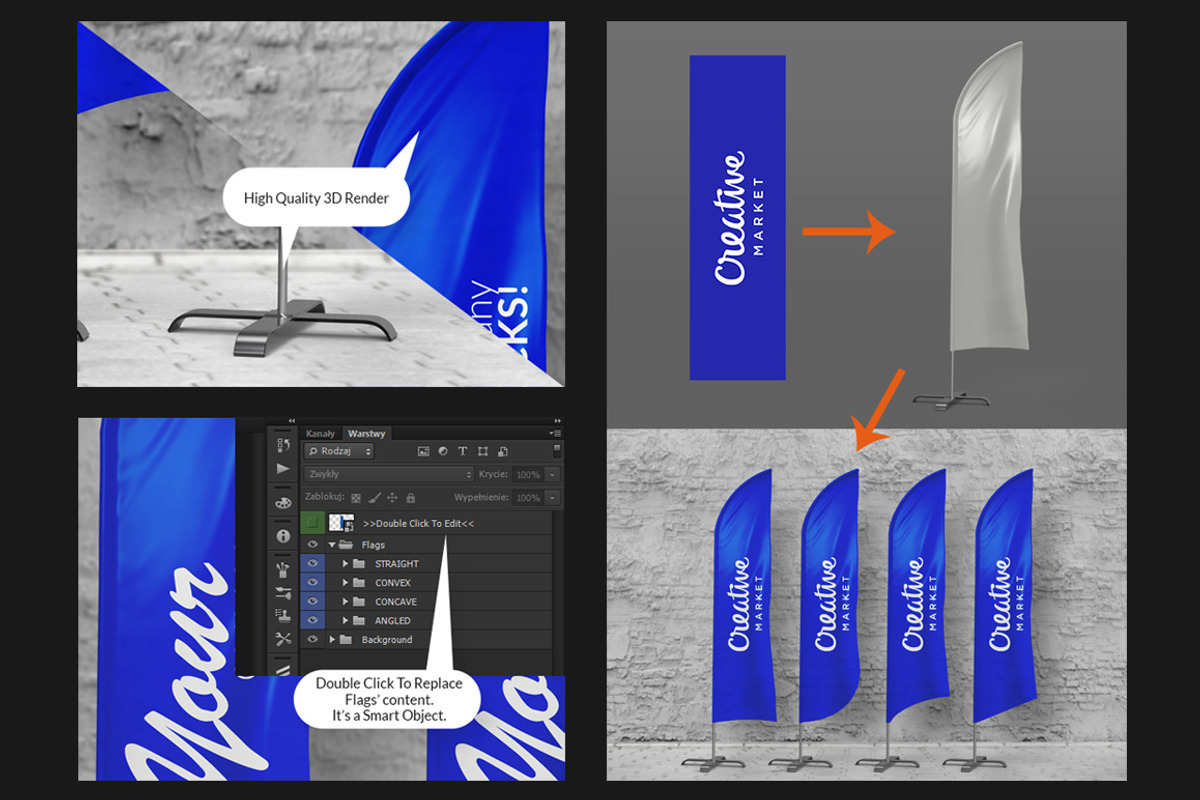Filter layers by adjustment layers icon
This screenshot has width=1200, height=800.
pos(443,451)
